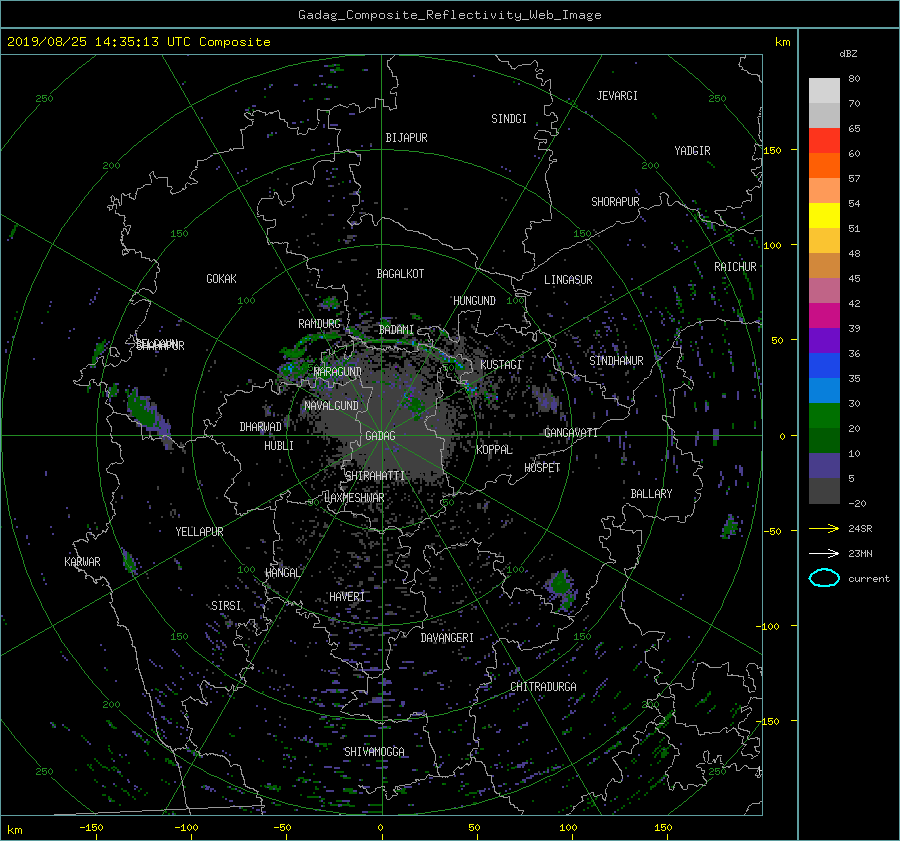This screenshot has width=900, height=841.
Task: Click the LINGASUR city label
Action: pyautogui.click(x=568, y=280)
